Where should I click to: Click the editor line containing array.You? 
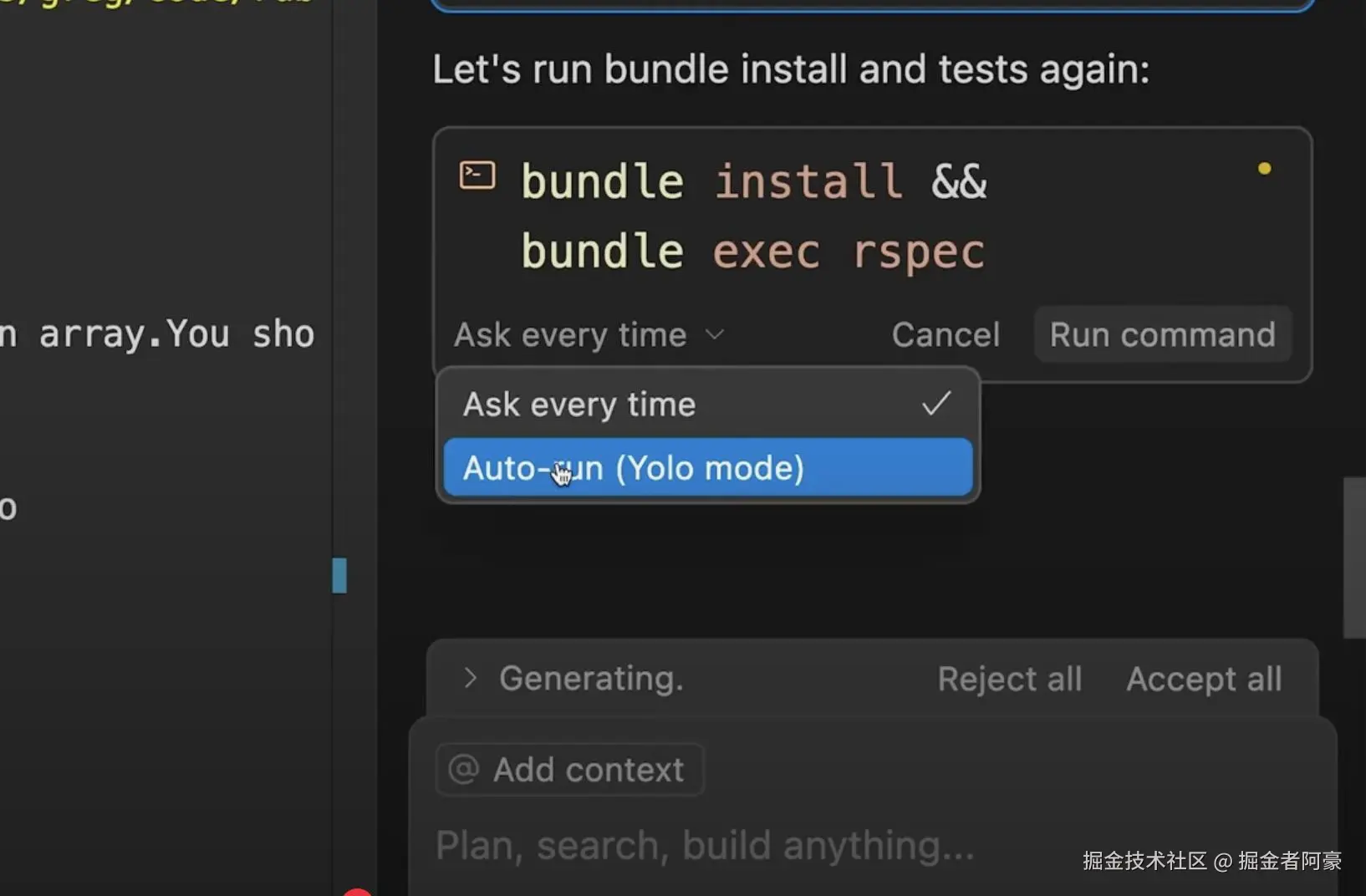tap(157, 334)
